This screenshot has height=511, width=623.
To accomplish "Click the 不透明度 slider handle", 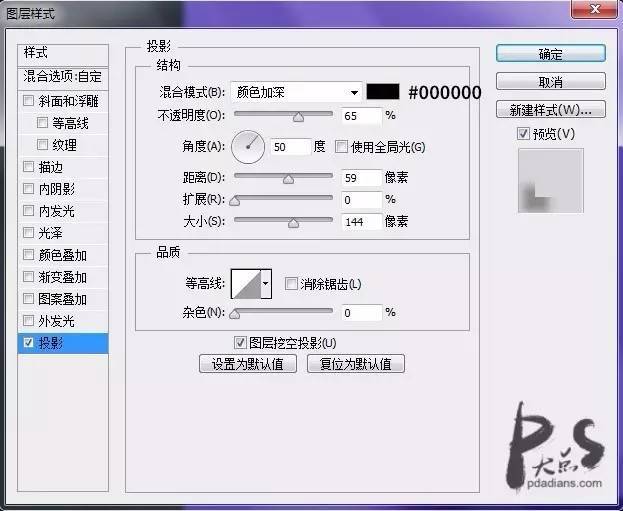I will click(x=298, y=117).
